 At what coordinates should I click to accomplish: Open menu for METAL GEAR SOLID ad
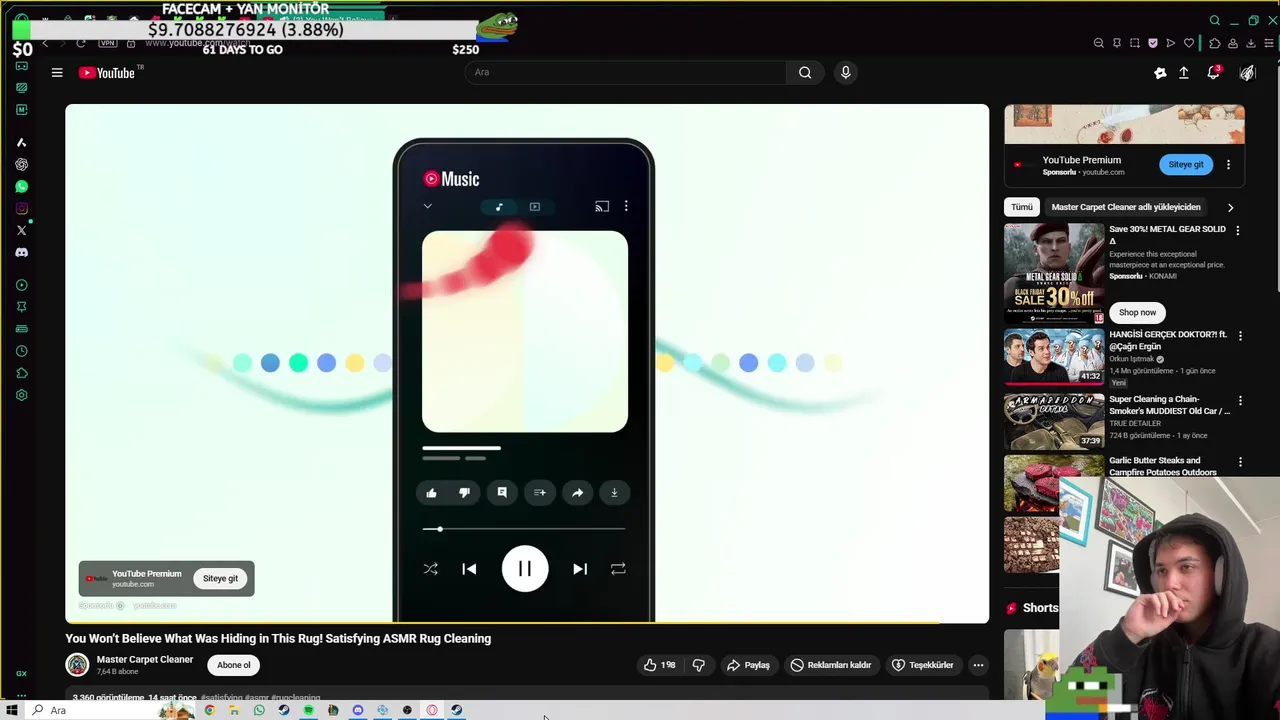[x=1238, y=231]
